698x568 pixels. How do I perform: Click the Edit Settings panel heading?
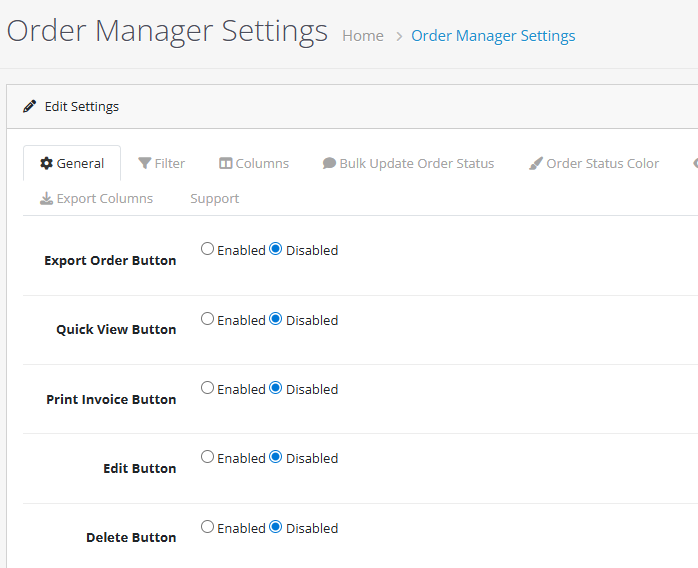pos(81,107)
